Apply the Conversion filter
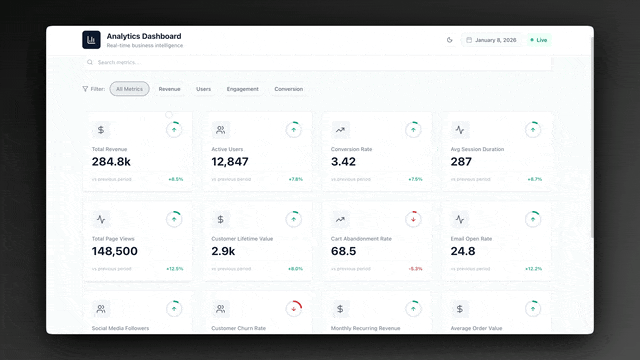Image resolution: width=640 pixels, height=360 pixels. 289,89
